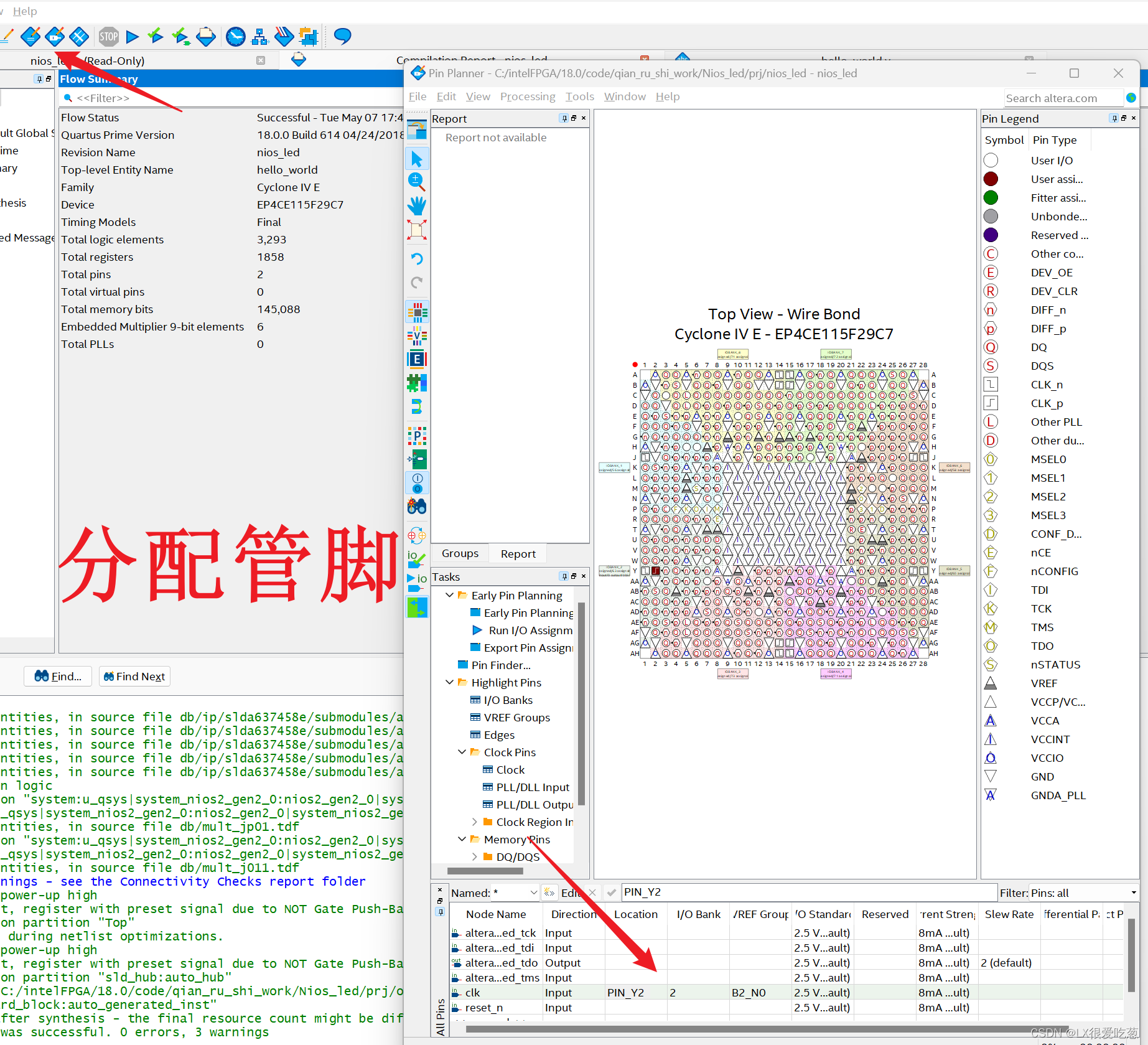
Task: Open the Tools menu in Pin Planner
Action: click(579, 96)
